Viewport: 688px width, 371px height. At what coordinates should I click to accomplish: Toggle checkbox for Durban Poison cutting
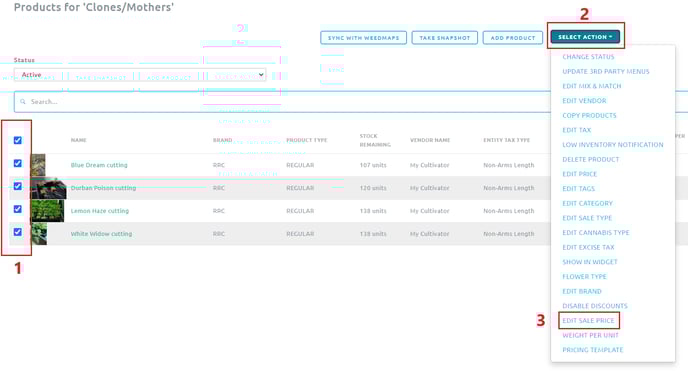click(x=18, y=186)
